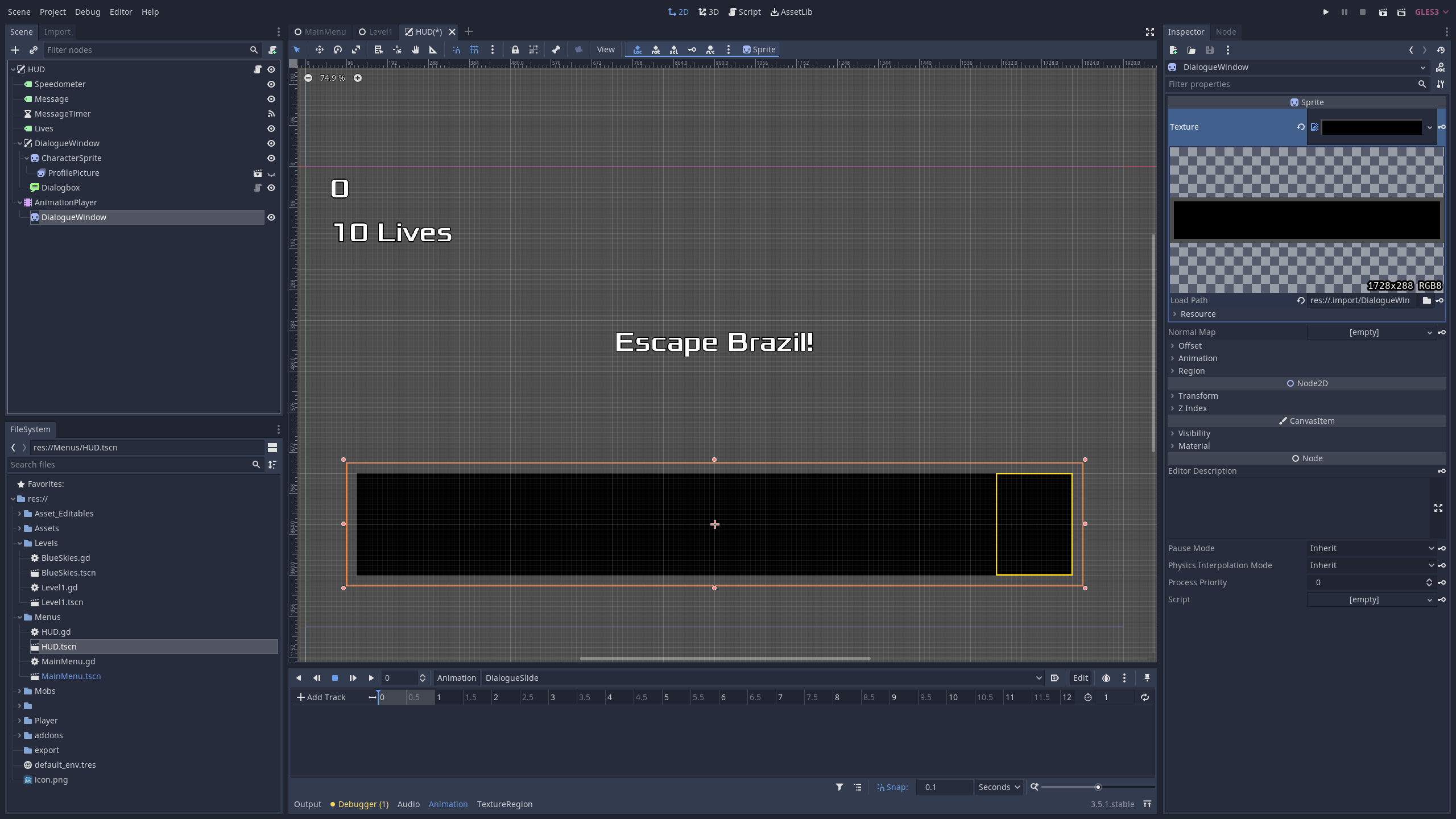Open the Output bottom panel

click(x=307, y=804)
